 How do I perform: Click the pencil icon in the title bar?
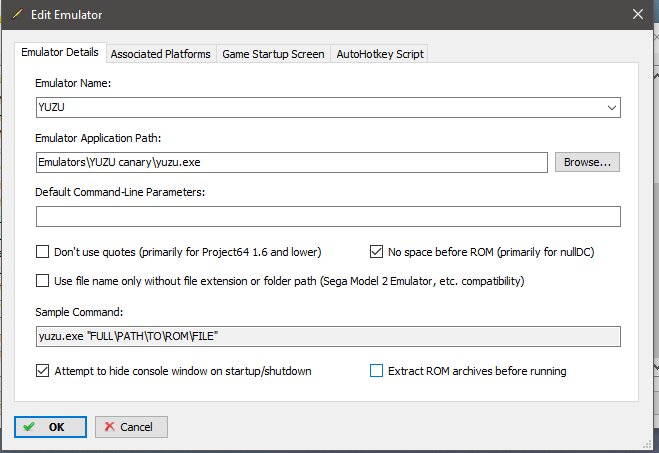(x=17, y=14)
